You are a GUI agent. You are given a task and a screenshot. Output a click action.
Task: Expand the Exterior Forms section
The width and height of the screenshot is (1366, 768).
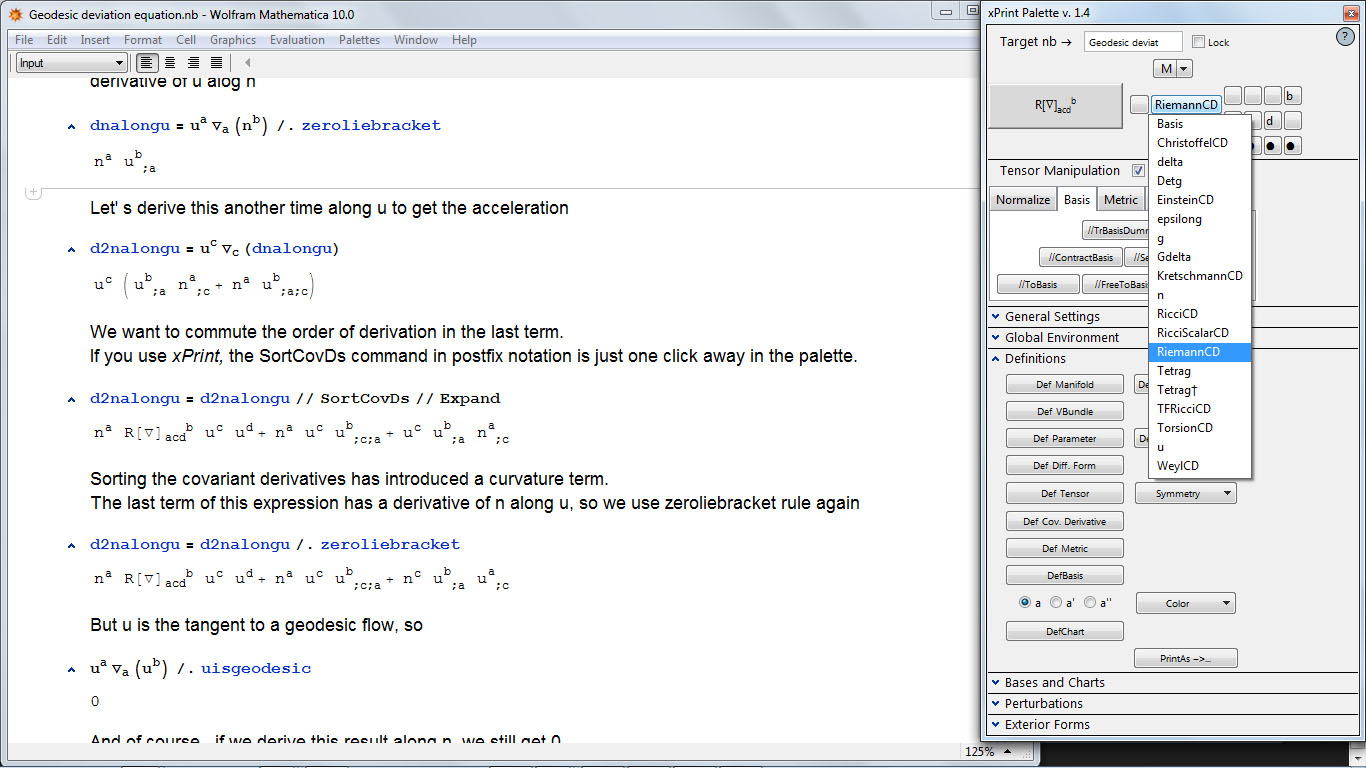tap(1047, 725)
